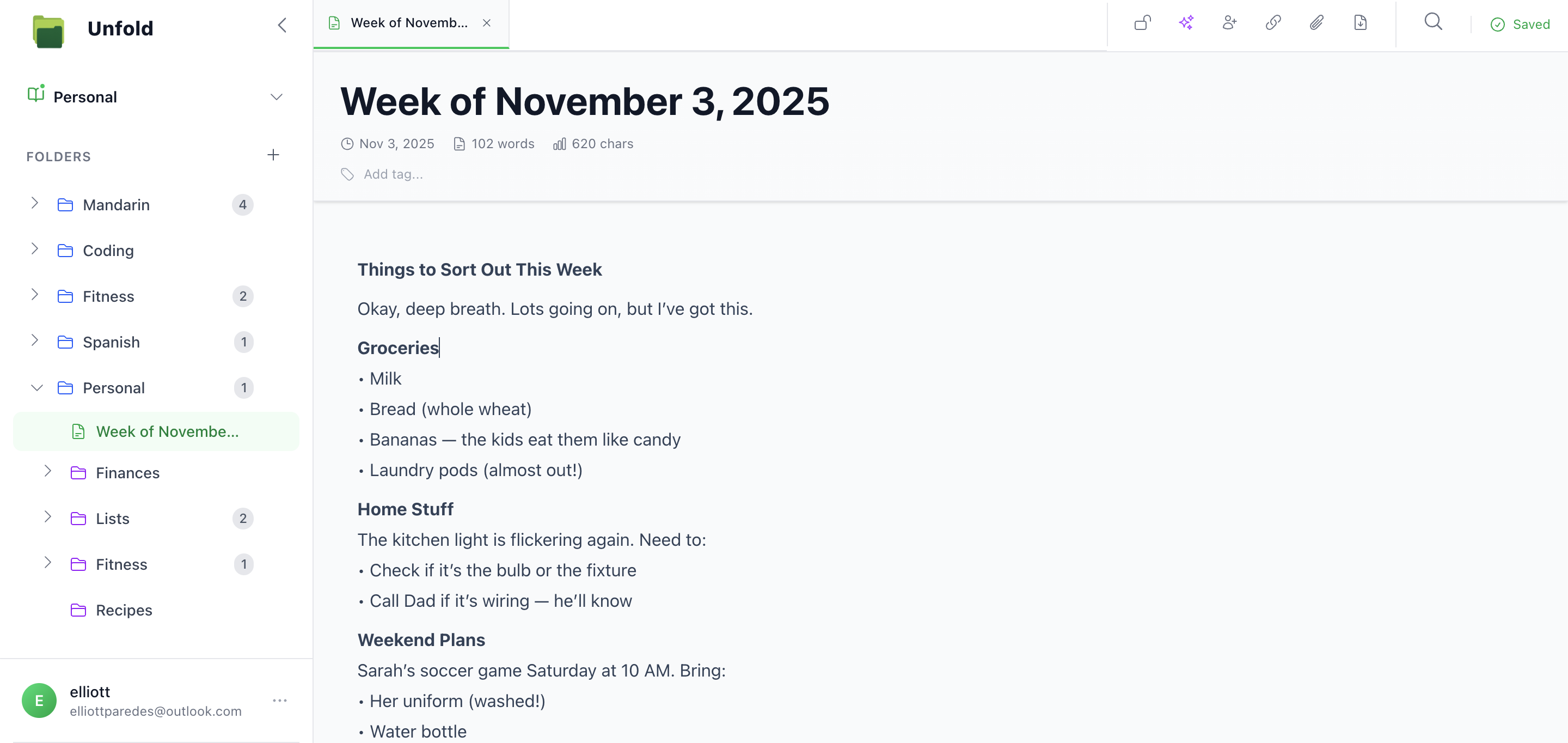Collapse the sidebar with the left chevron
This screenshot has width=1568, height=743.
click(281, 25)
